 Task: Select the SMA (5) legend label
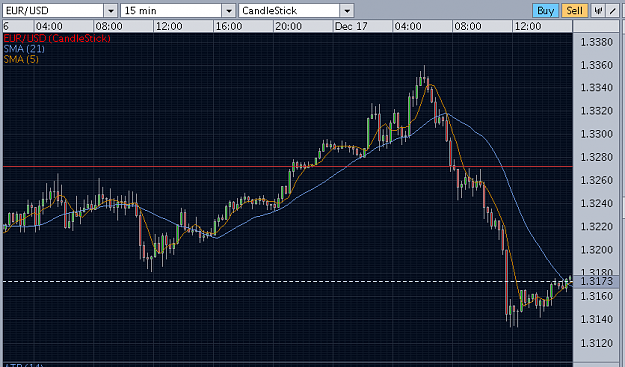click(21, 59)
